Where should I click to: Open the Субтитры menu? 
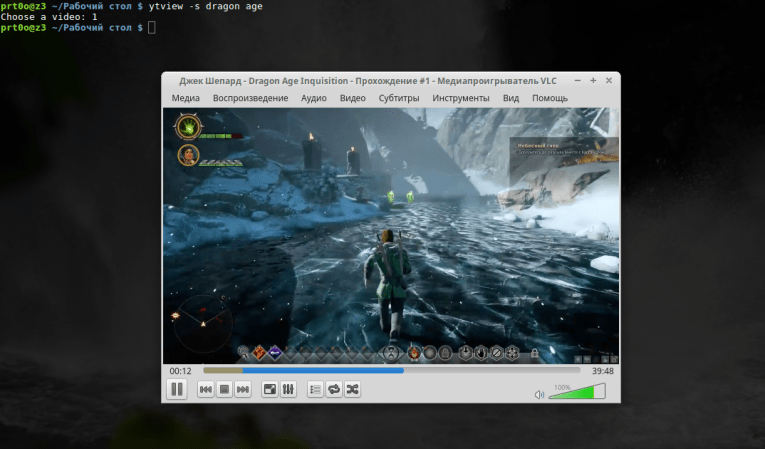click(399, 98)
